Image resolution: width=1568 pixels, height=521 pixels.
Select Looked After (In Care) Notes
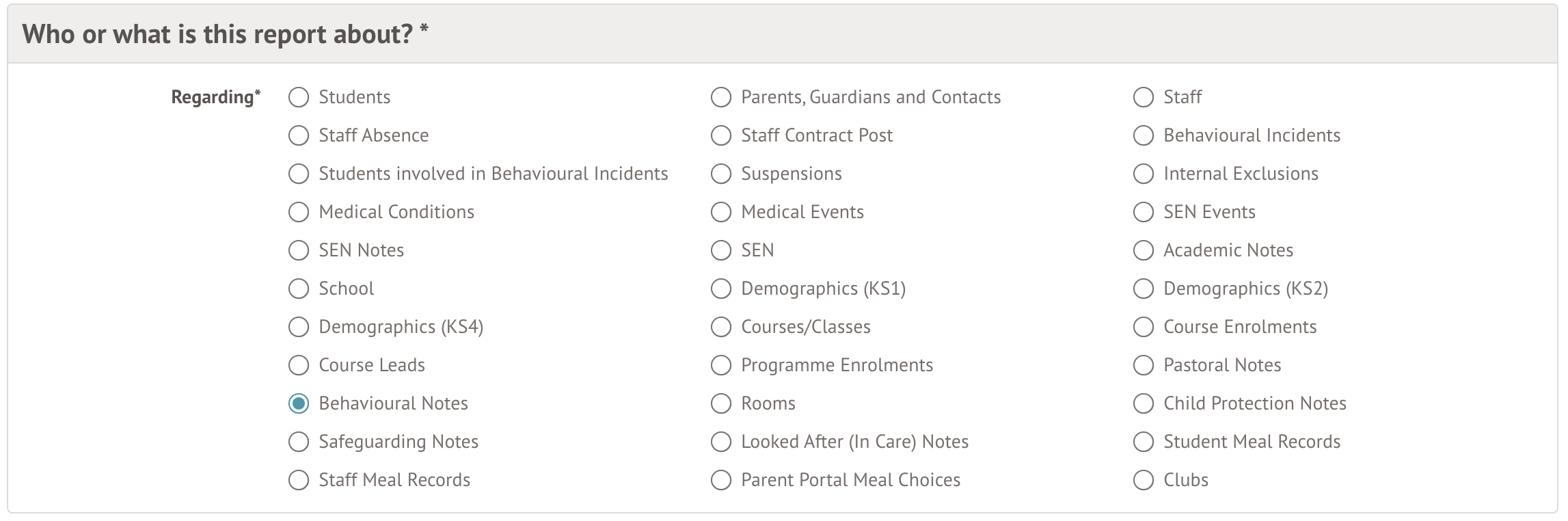tap(721, 442)
